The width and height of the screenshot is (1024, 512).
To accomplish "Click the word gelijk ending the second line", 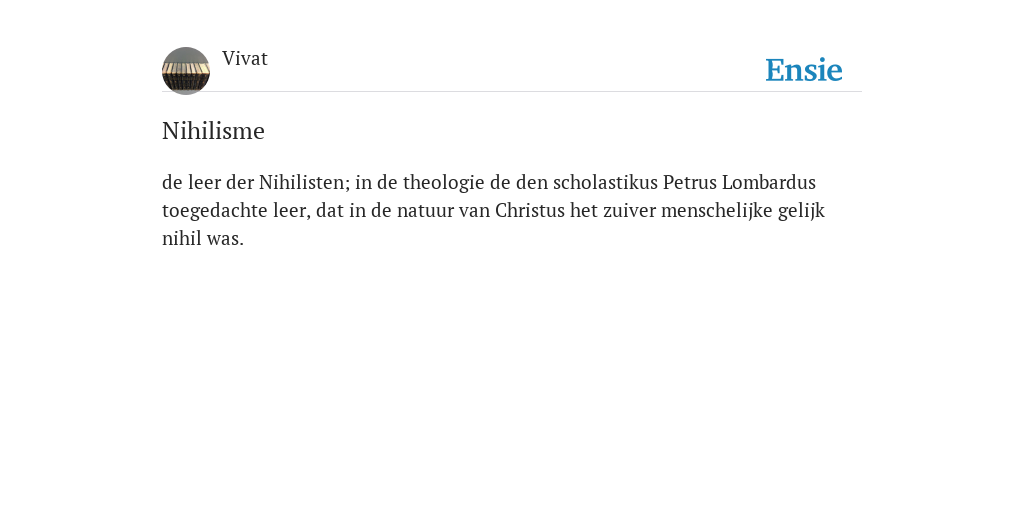I will (x=801, y=211).
